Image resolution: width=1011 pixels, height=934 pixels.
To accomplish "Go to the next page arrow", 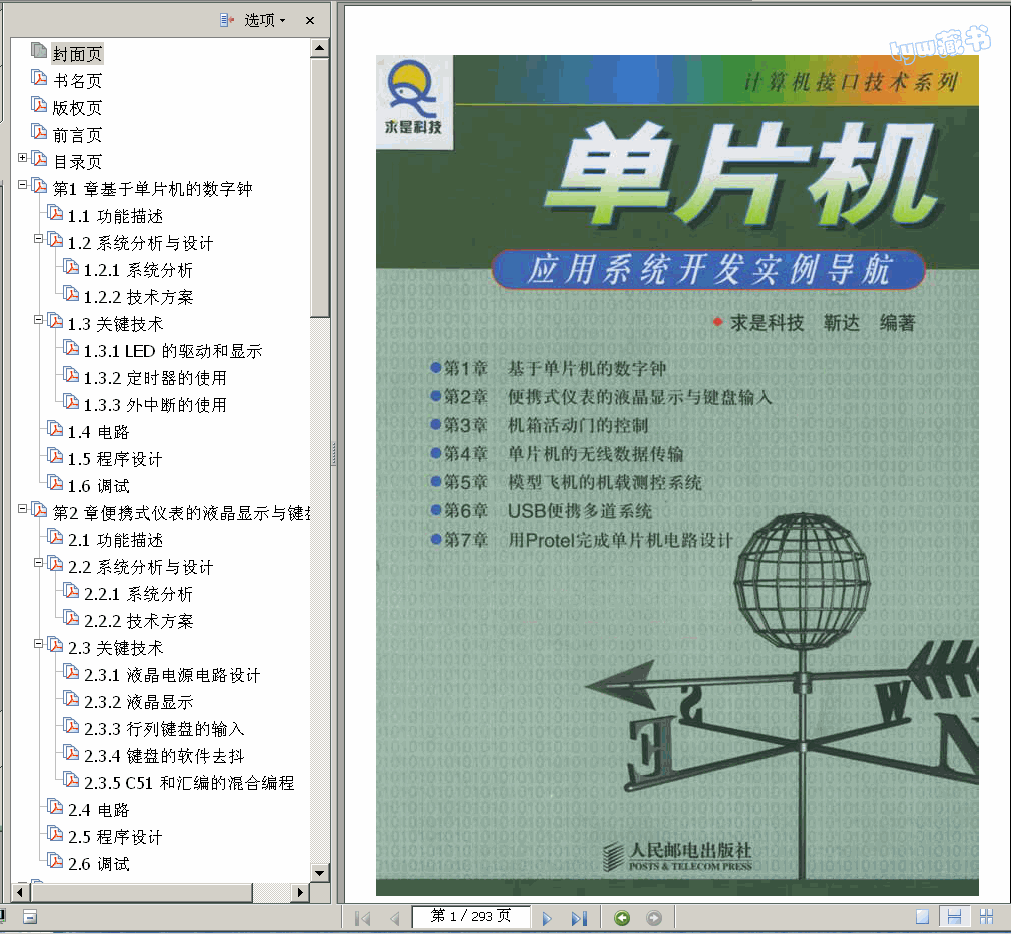I will (x=547, y=918).
